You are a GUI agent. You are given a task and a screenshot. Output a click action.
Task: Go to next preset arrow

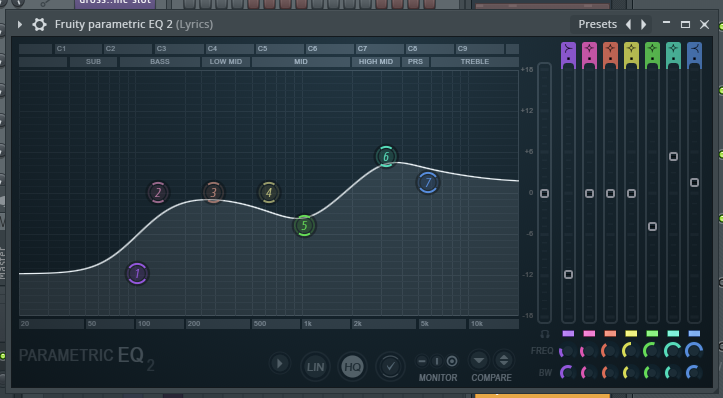643,24
